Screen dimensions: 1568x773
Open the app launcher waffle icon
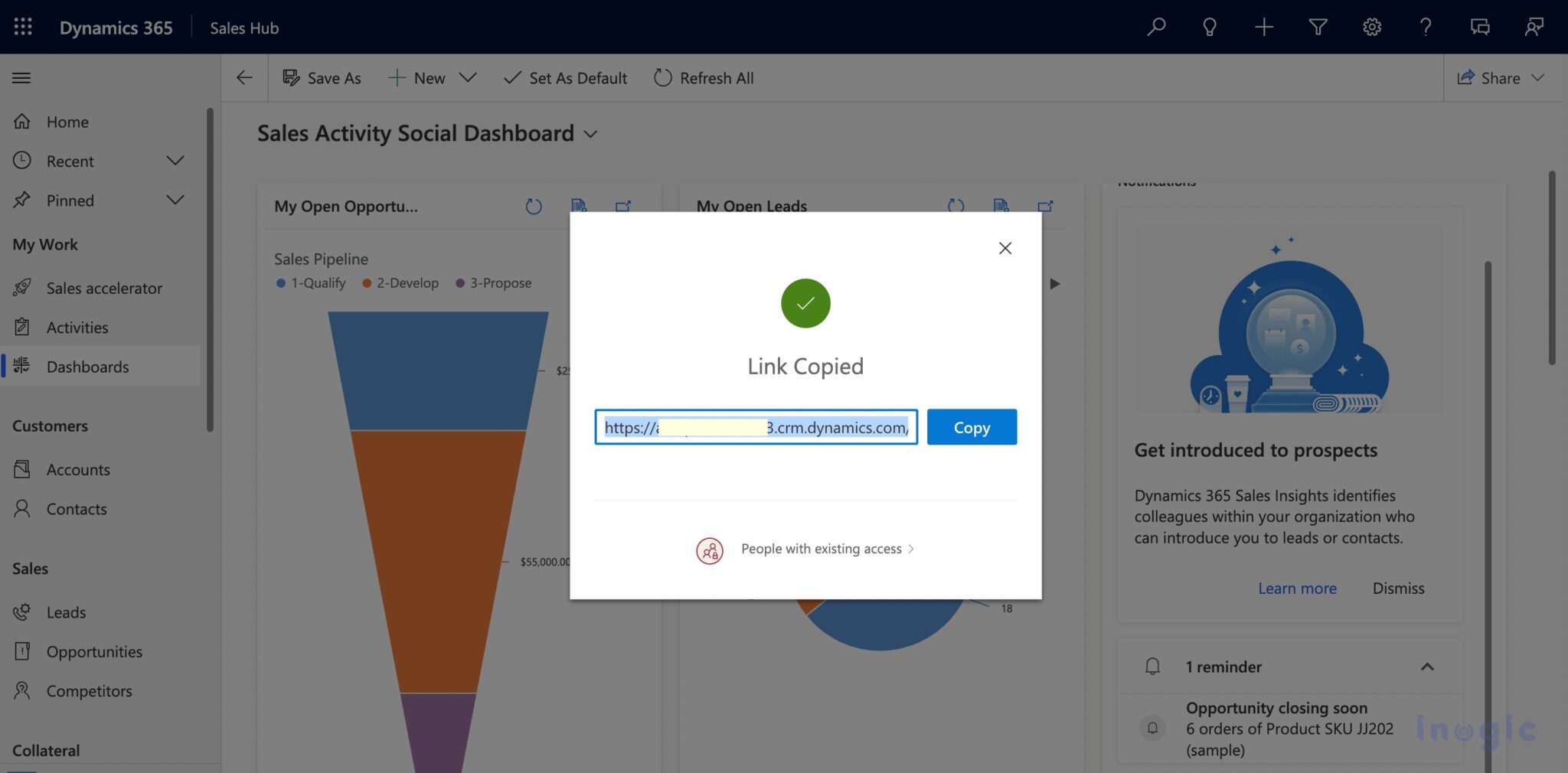22,27
